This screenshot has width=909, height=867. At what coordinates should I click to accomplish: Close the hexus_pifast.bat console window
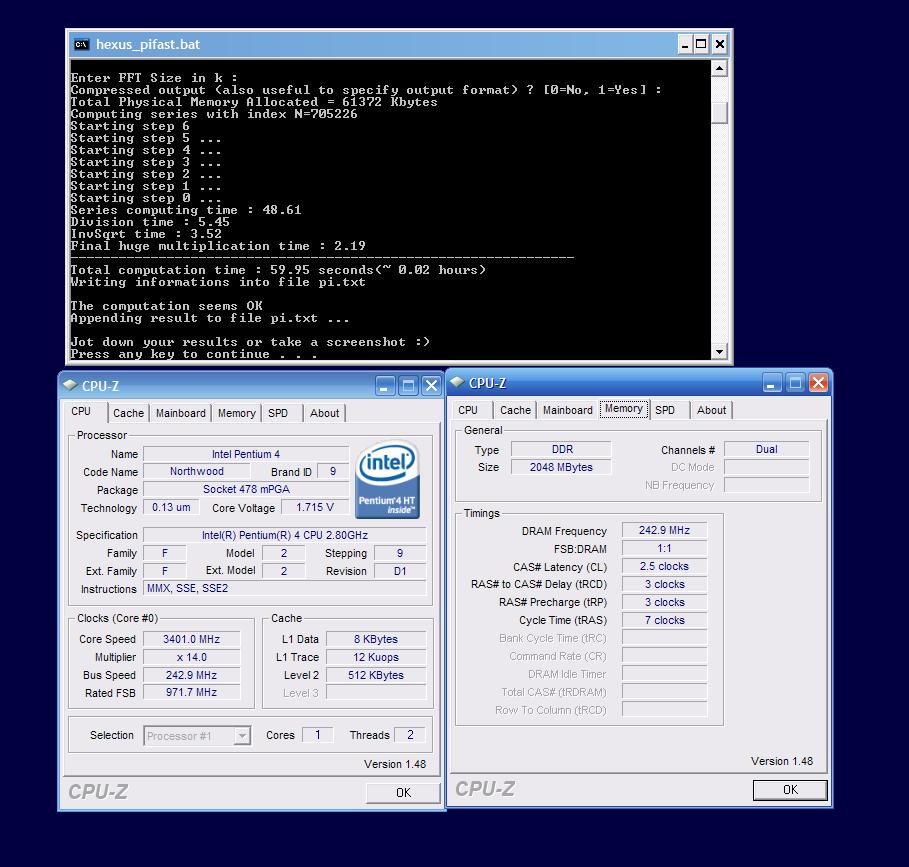point(719,44)
